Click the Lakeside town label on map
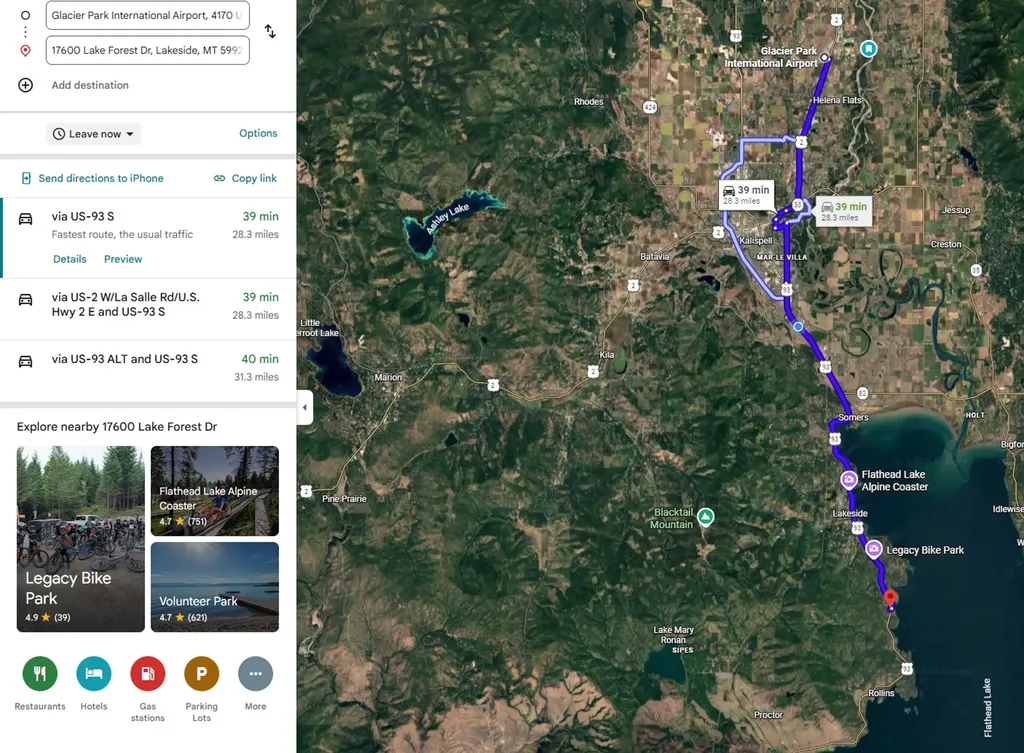This screenshot has width=1024, height=753. pos(850,513)
